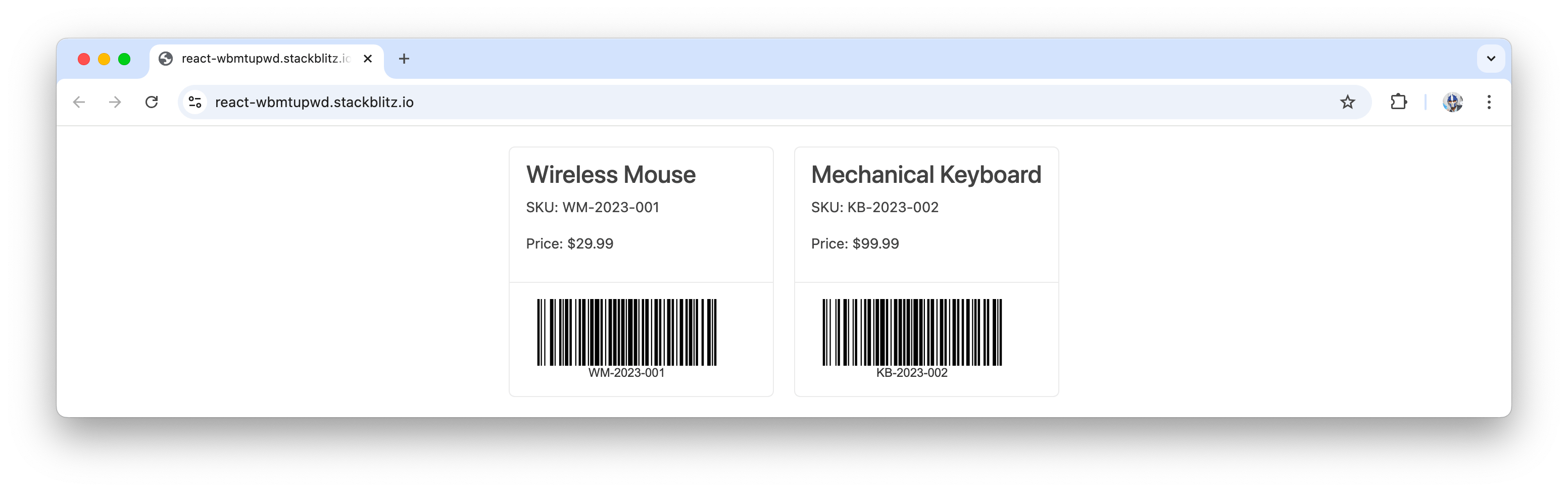This screenshot has width=1568, height=492.
Task: Click the browser forward arrow
Action: [115, 103]
